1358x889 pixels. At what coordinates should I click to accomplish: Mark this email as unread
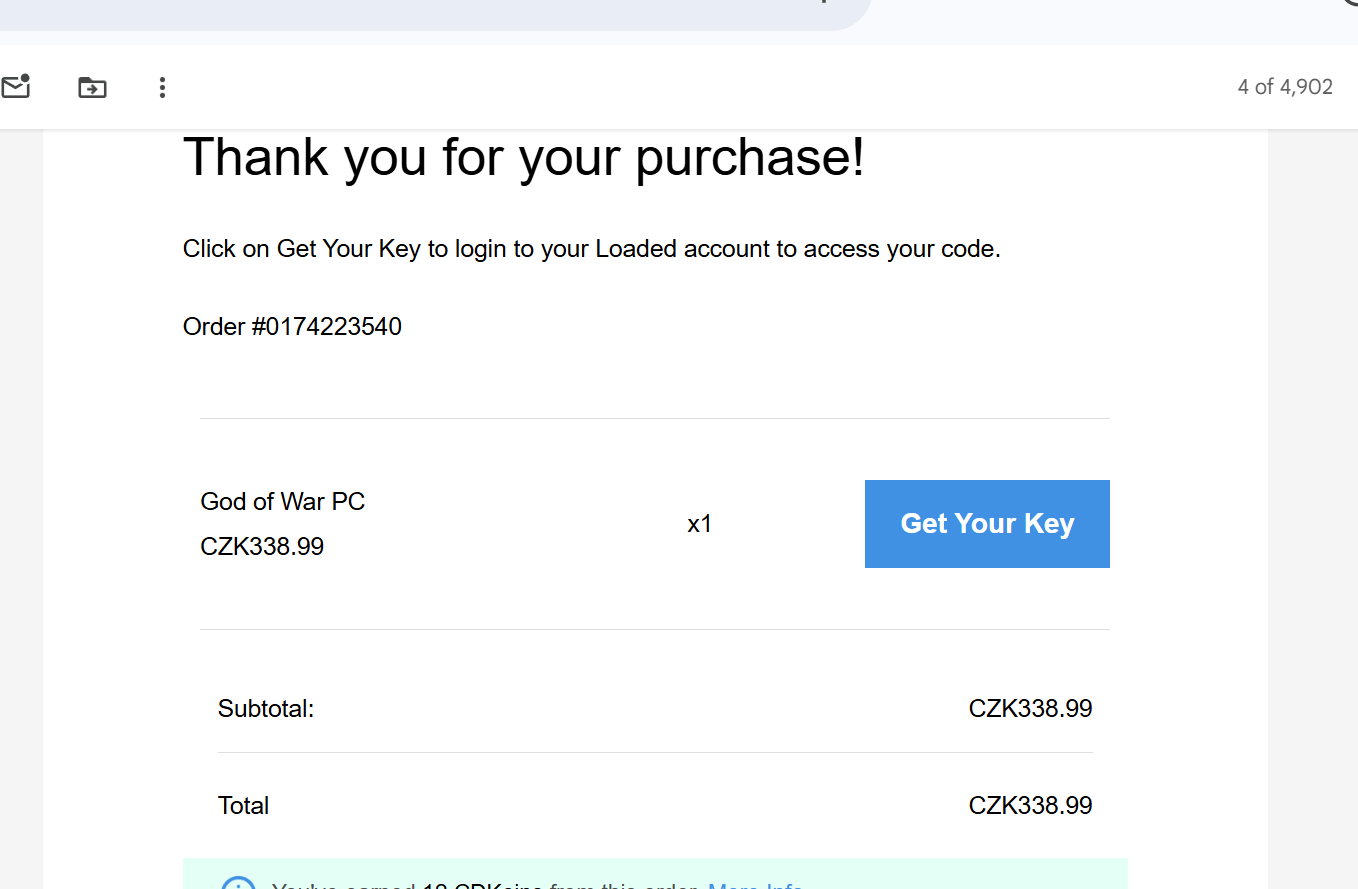pyautogui.click(x=15, y=87)
